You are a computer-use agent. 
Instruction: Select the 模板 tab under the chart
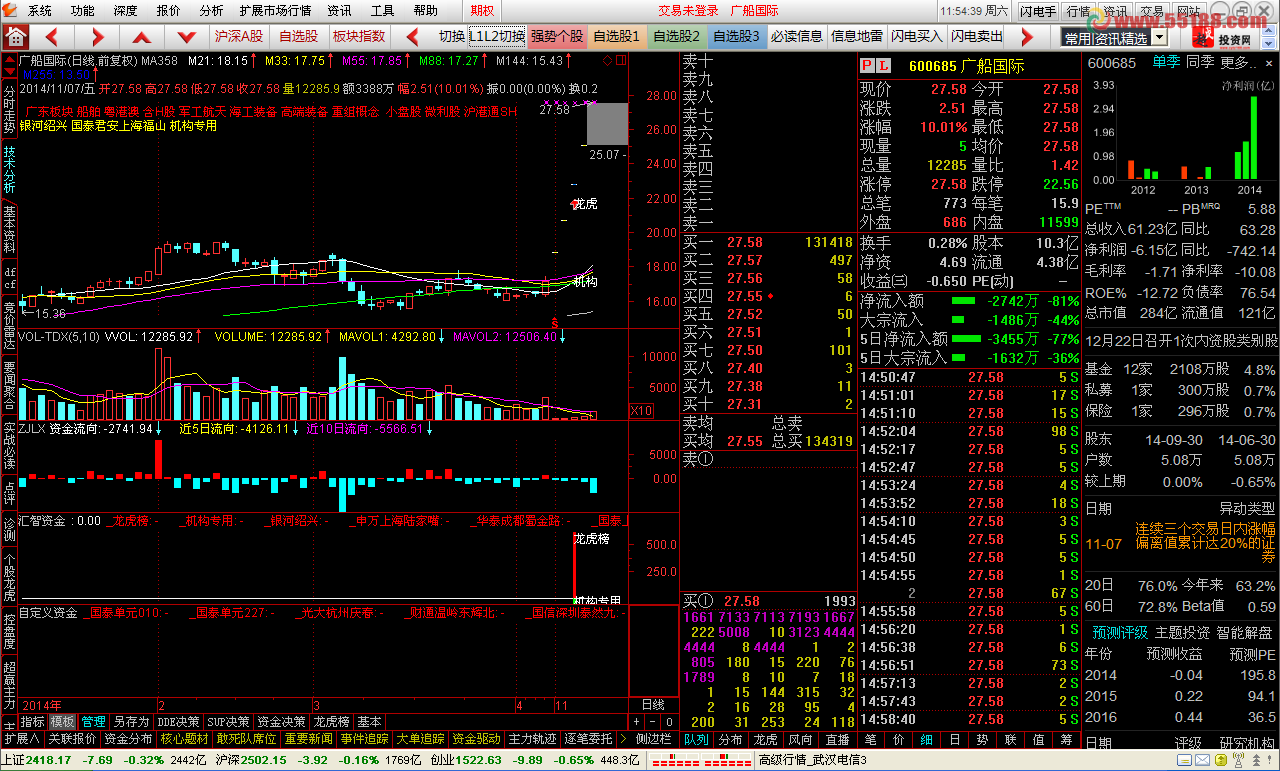[62, 721]
